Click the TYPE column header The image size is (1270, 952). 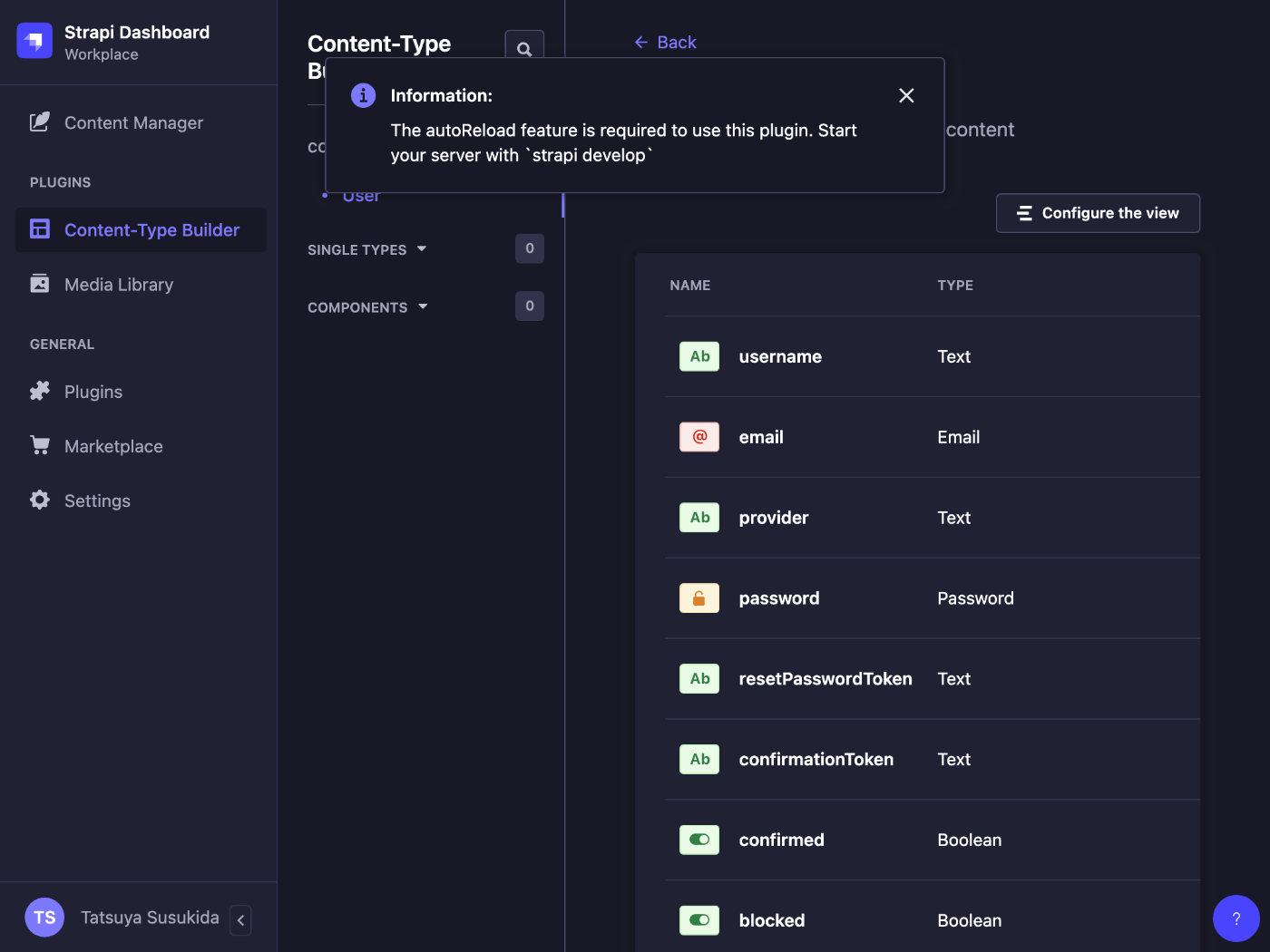pos(955,285)
